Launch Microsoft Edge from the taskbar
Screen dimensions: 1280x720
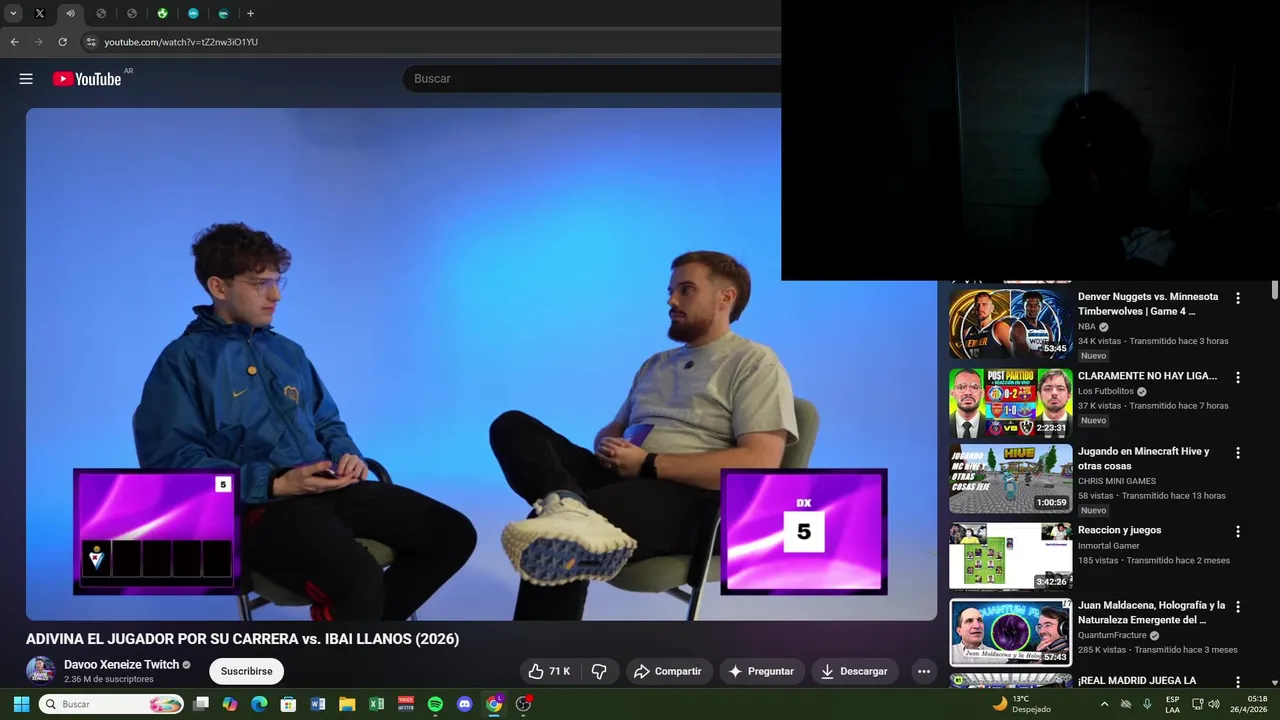click(259, 704)
